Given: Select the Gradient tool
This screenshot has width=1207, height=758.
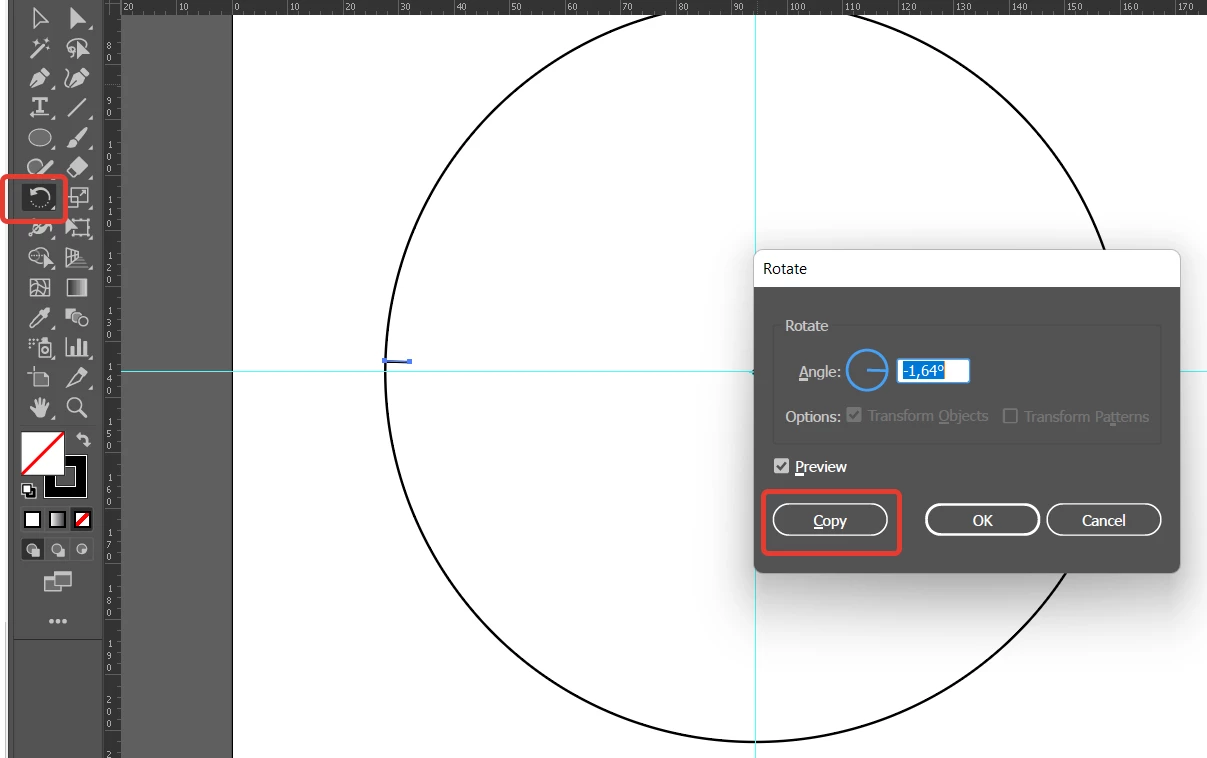Looking at the screenshot, I should [x=78, y=288].
